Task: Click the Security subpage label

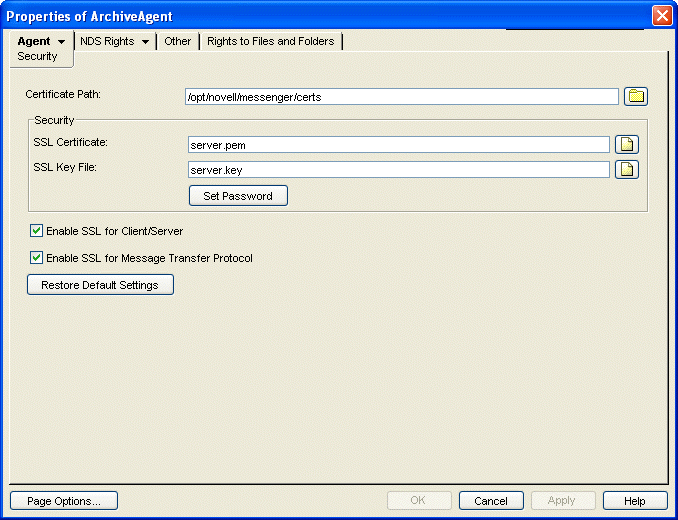Action: coord(37,56)
